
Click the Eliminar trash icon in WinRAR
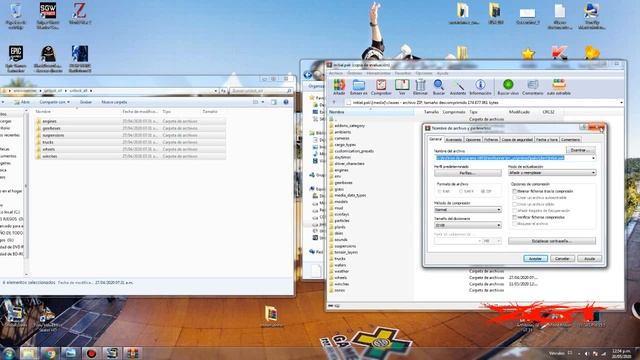[420, 87]
